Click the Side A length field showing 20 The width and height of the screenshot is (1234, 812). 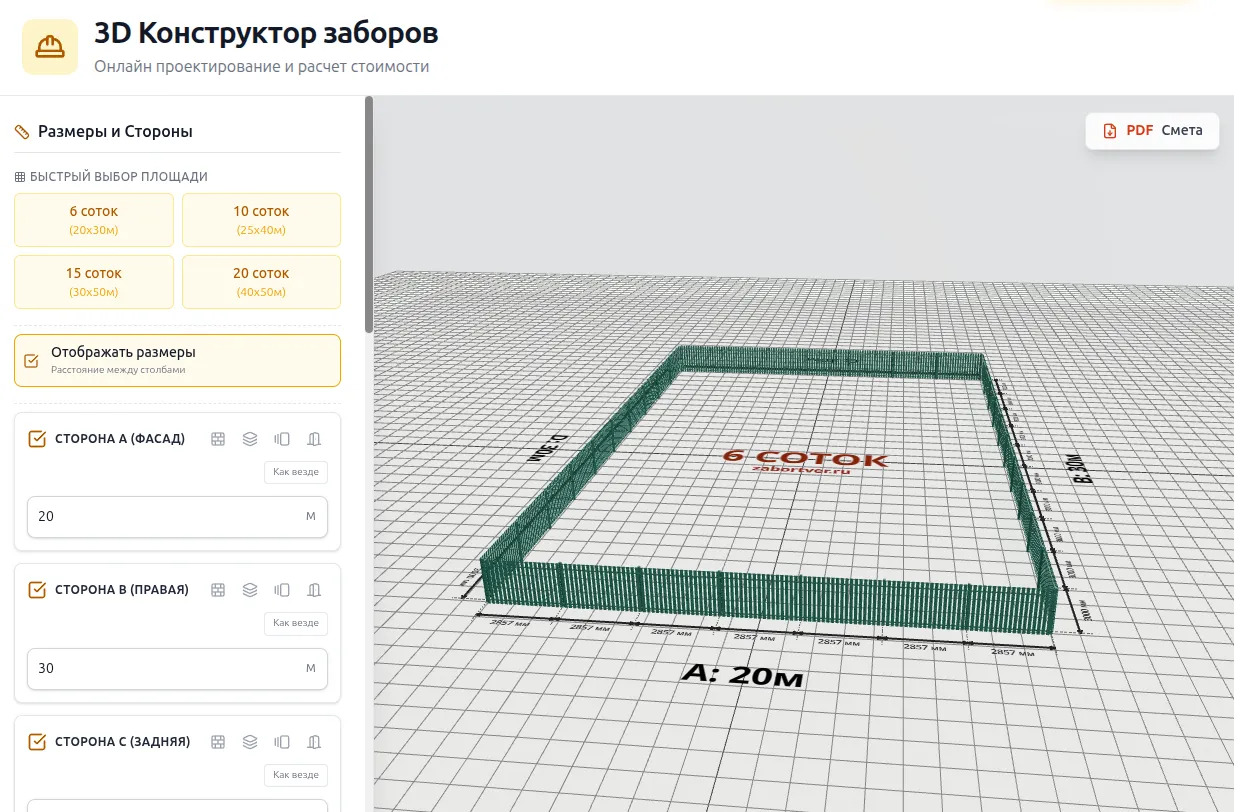pyautogui.click(x=177, y=517)
